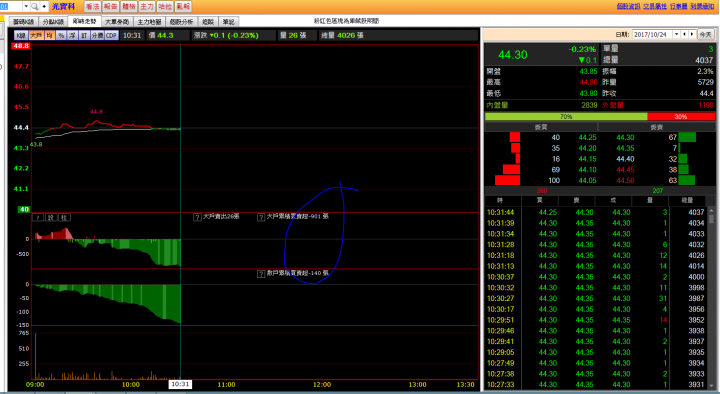Click the tick row at 10:31:44
This screenshot has height=394, width=720.
pos(596,212)
